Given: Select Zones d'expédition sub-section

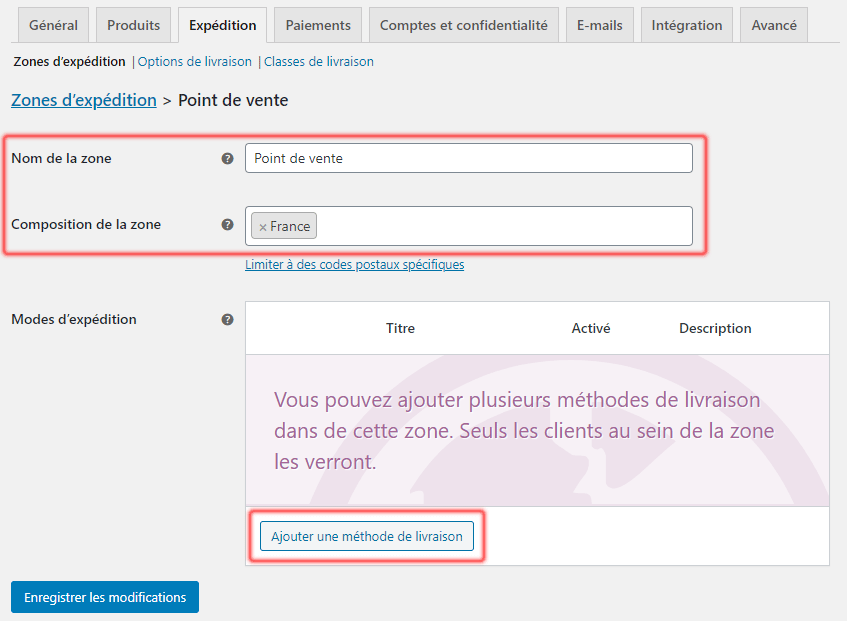Looking at the screenshot, I should [69, 62].
